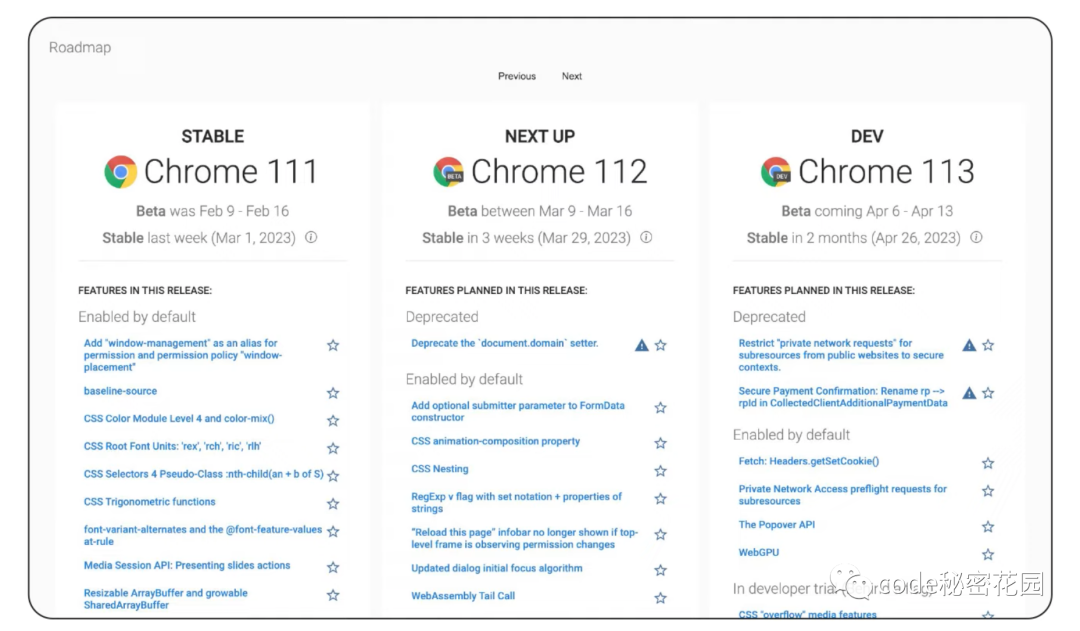Star Resizable ArrayBuffer feature
The height and width of the screenshot is (631, 1080).
pyautogui.click(x=333, y=594)
